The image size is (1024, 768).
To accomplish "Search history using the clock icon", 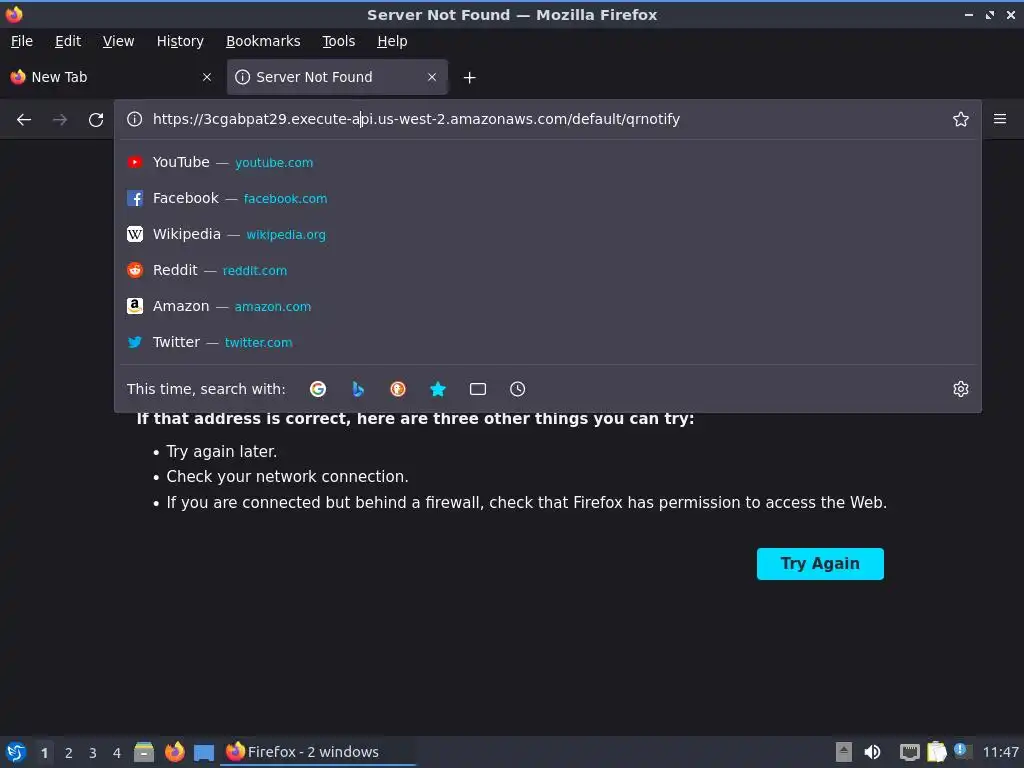I will tap(517, 389).
